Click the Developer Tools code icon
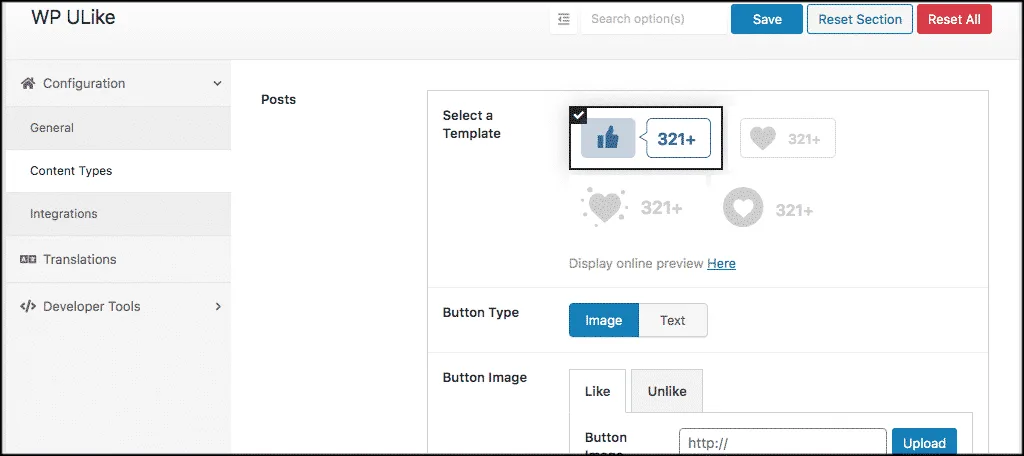The height and width of the screenshot is (456, 1024). [x=27, y=306]
